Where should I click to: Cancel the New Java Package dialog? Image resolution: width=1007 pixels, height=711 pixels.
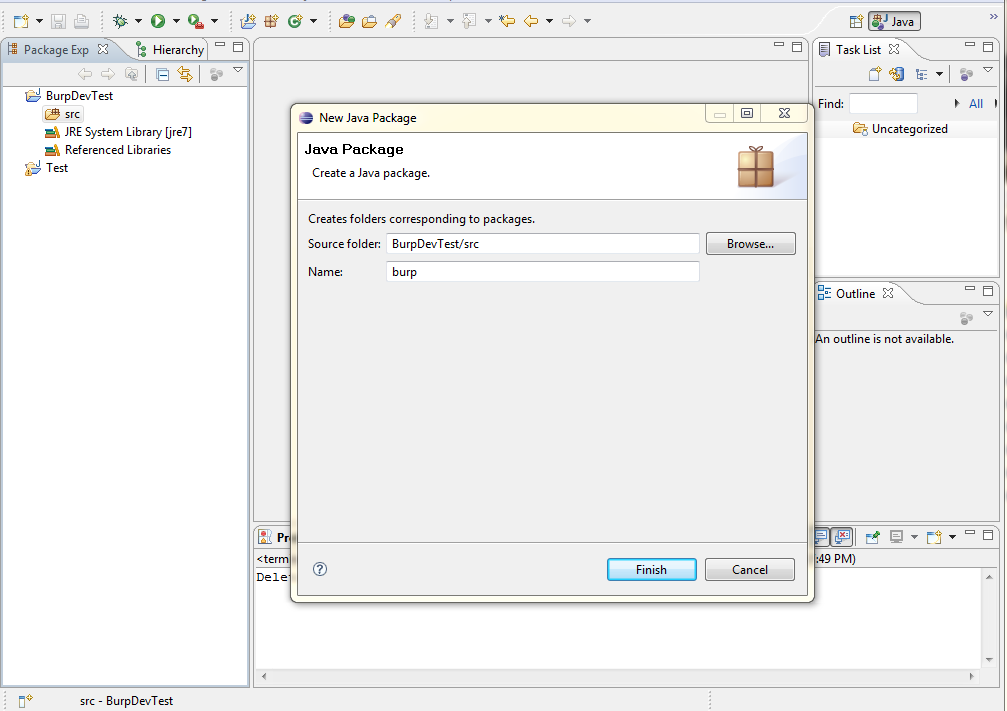coord(750,570)
